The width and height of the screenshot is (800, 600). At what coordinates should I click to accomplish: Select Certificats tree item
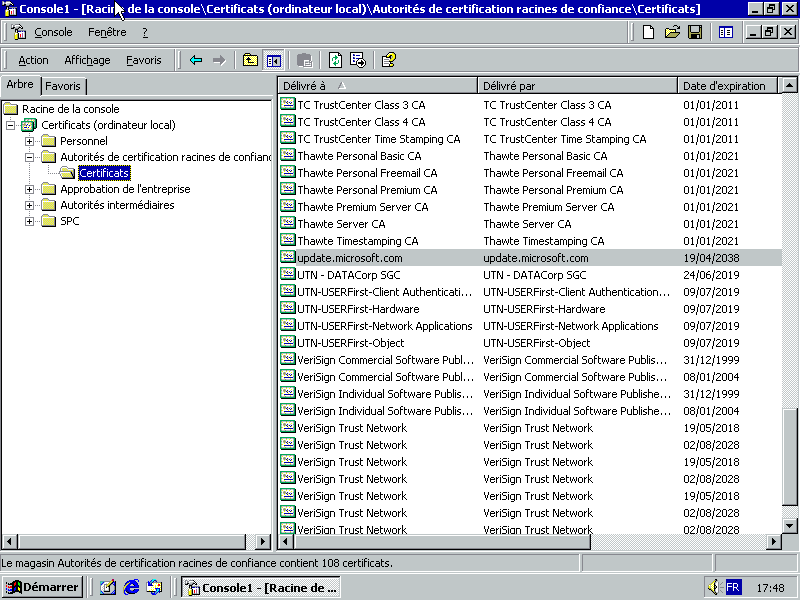tap(104, 173)
